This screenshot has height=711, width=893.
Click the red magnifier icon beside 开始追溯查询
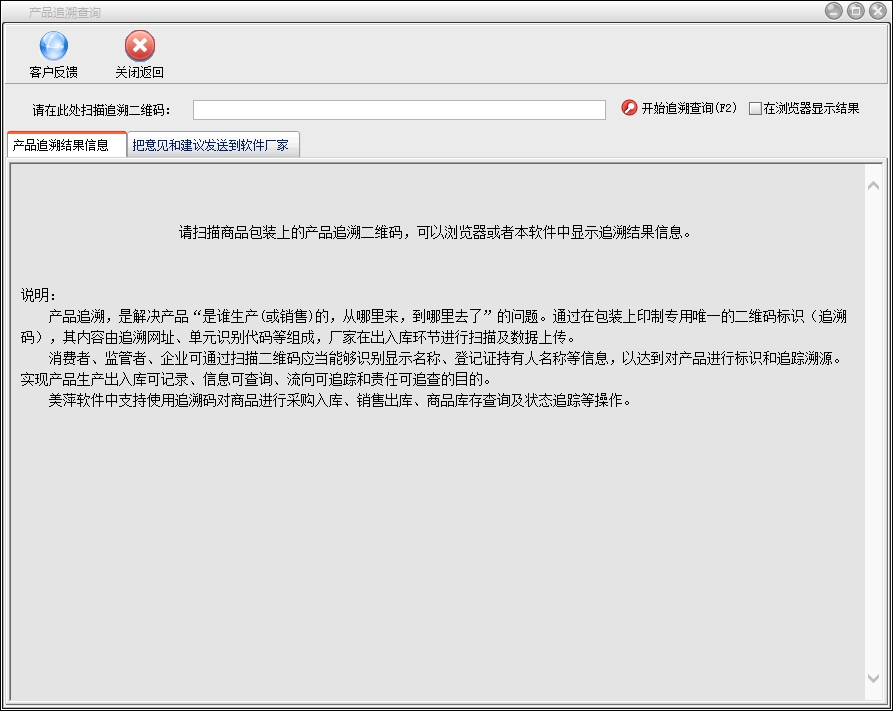(x=629, y=108)
